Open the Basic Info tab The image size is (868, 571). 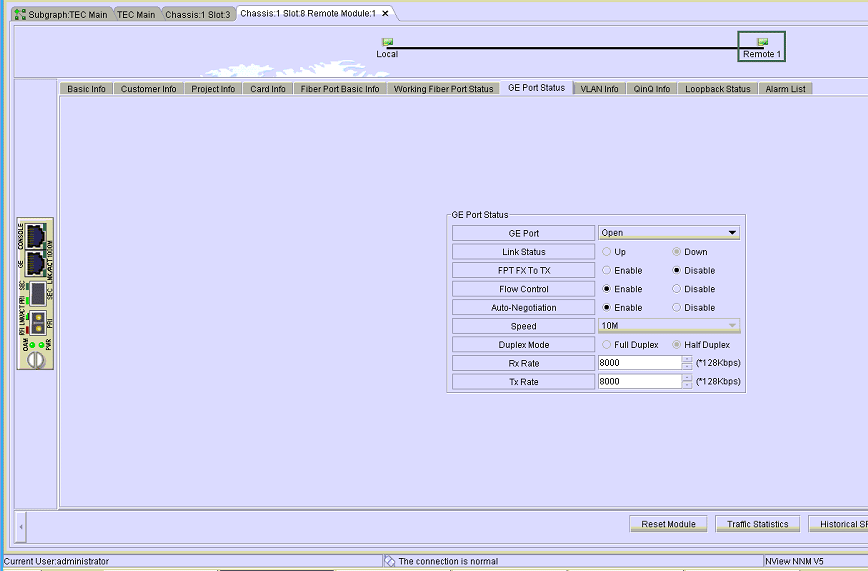pos(86,89)
